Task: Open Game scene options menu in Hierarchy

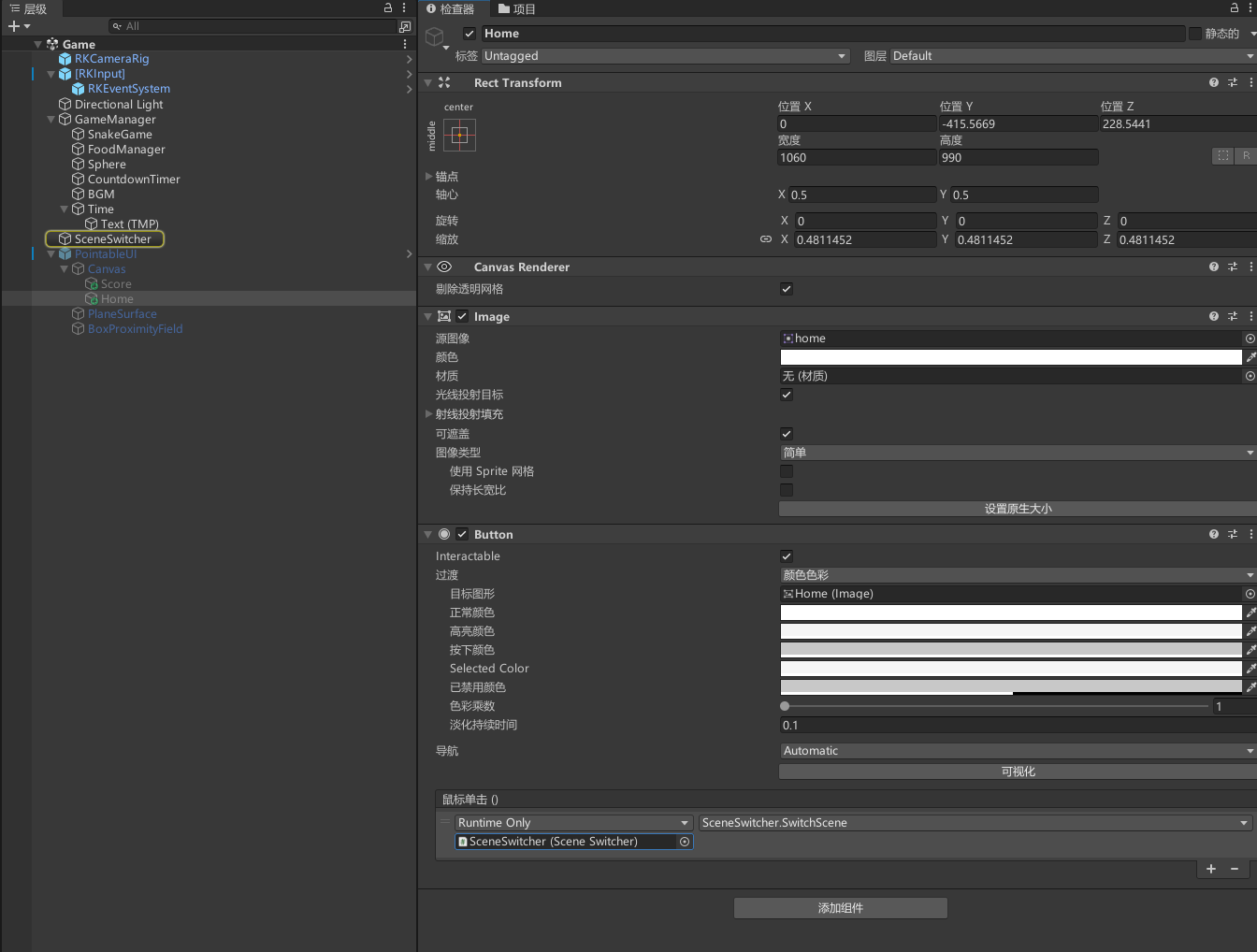Action: point(404,44)
